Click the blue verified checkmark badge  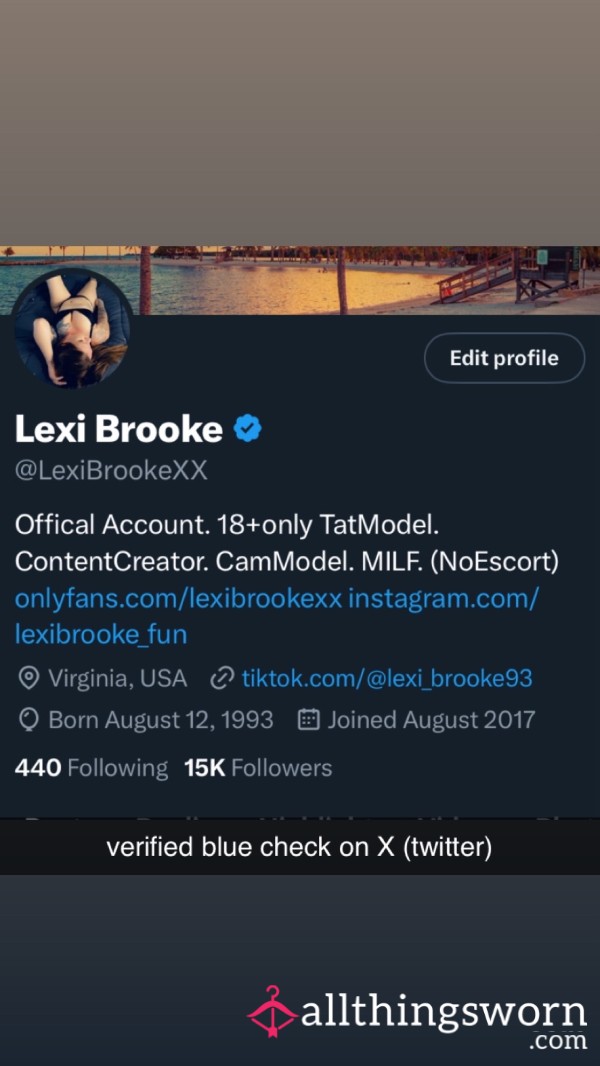pyautogui.click(x=248, y=429)
